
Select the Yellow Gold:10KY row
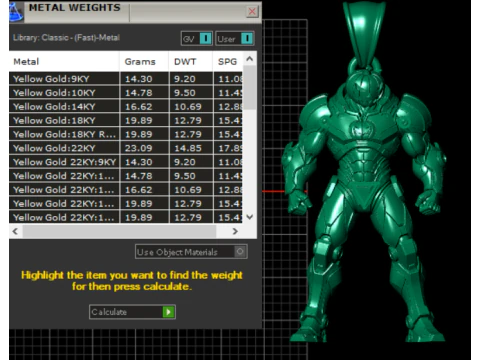click(x=126, y=93)
